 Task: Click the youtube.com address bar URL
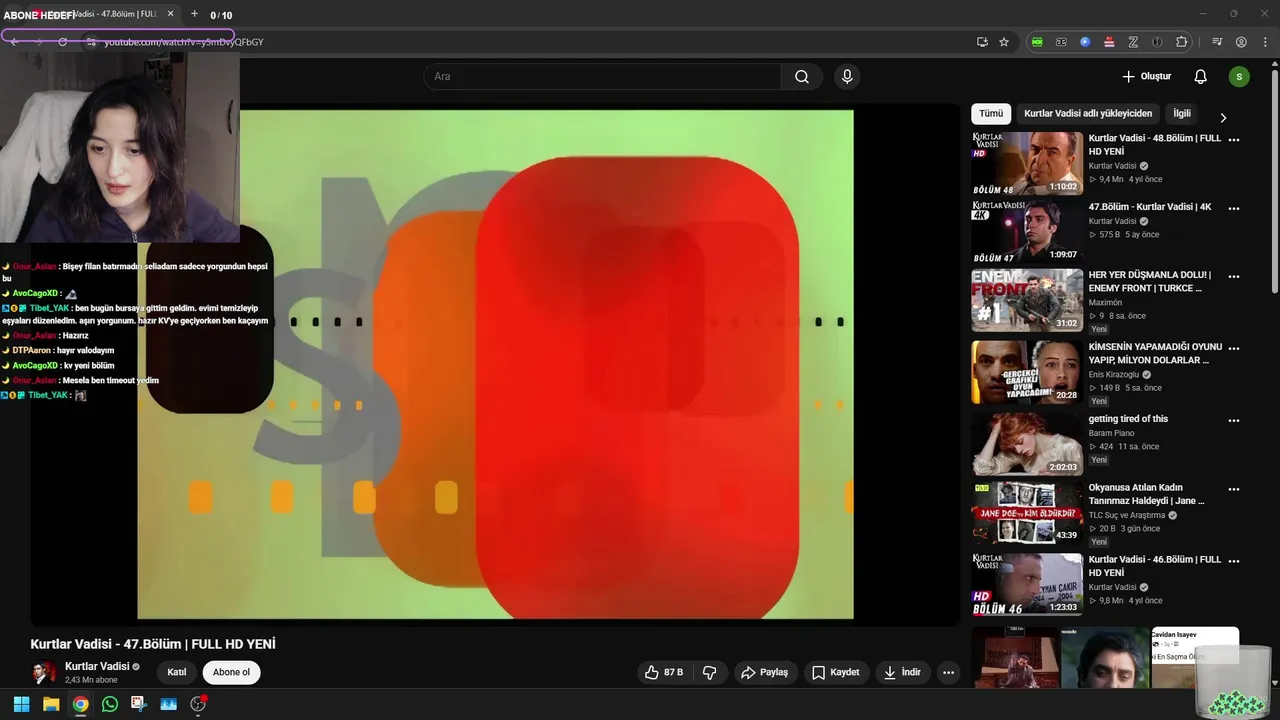tap(184, 42)
